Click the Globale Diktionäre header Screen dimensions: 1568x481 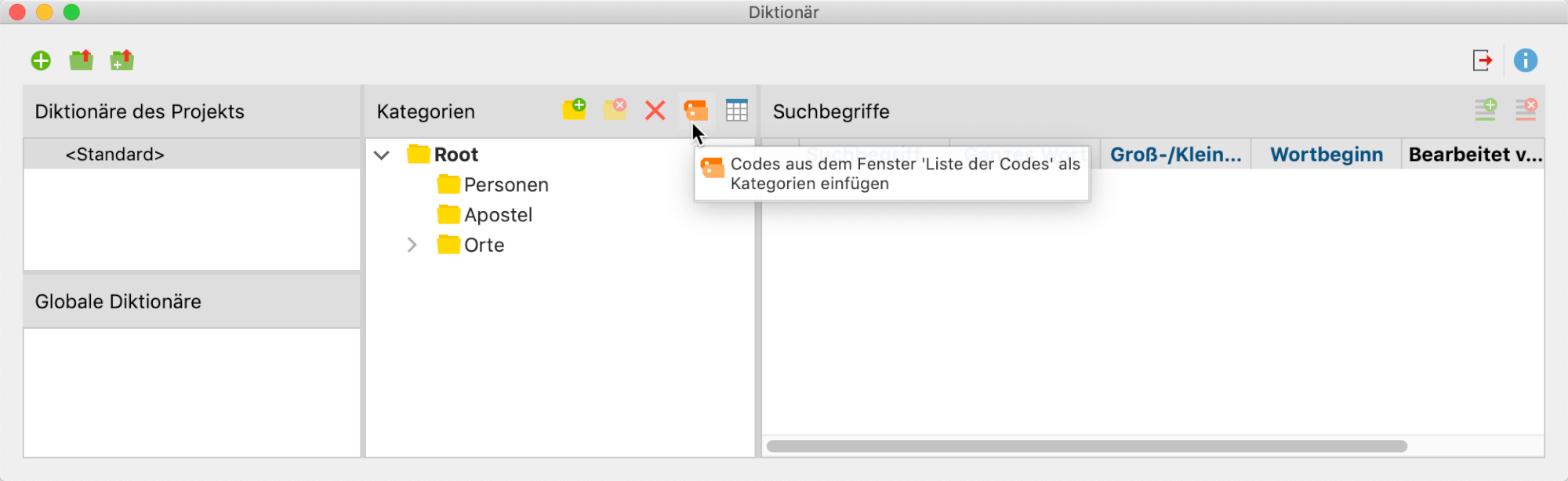118,301
